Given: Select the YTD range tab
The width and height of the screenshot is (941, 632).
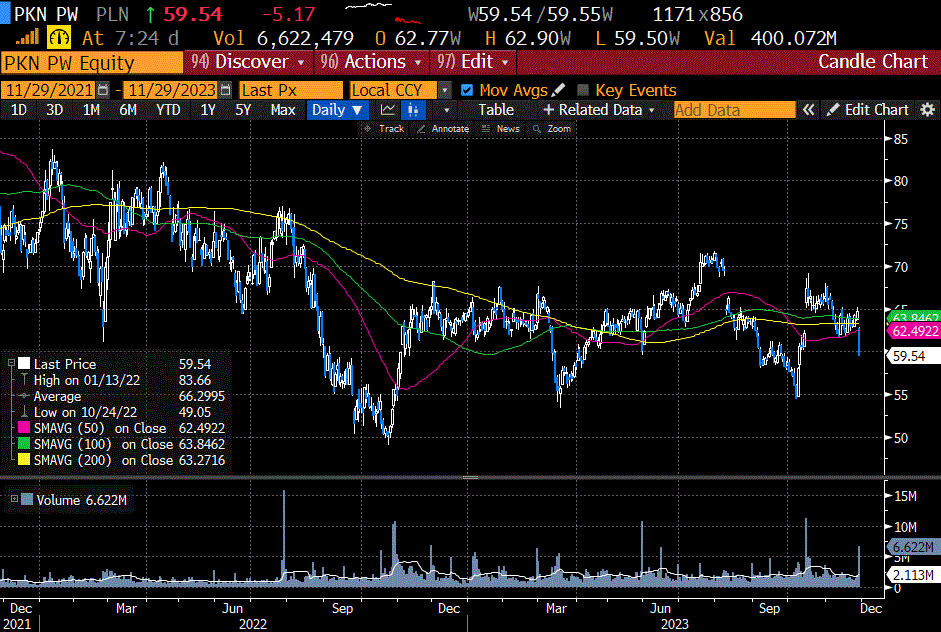Looking at the screenshot, I should pyautogui.click(x=168, y=110).
